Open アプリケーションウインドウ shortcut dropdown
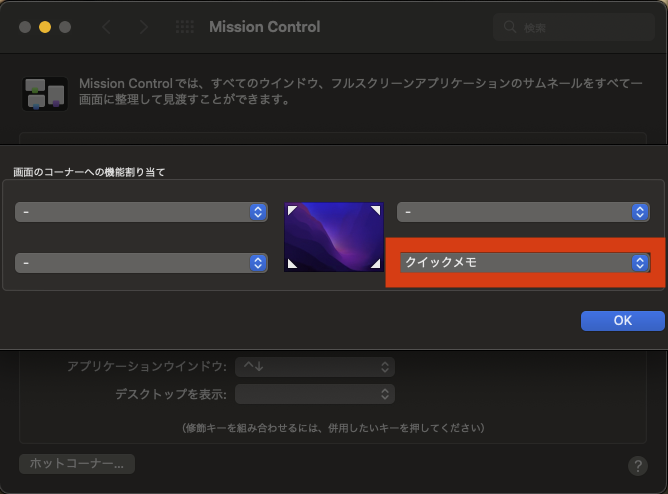 (x=315, y=367)
